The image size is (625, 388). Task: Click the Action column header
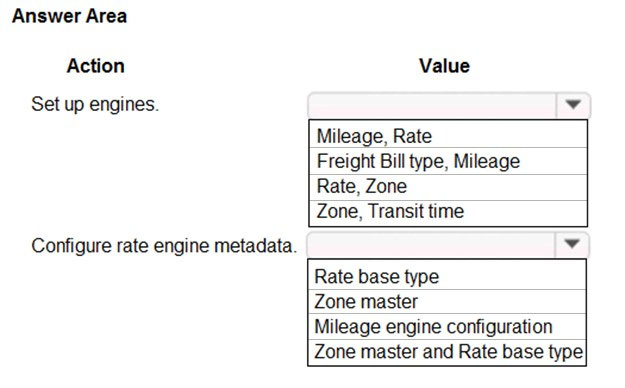pos(96,66)
